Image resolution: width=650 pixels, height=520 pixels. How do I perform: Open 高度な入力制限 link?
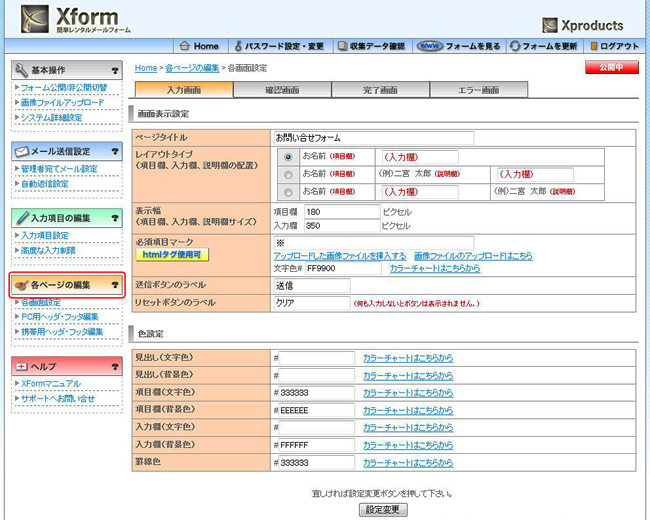[x=49, y=250]
